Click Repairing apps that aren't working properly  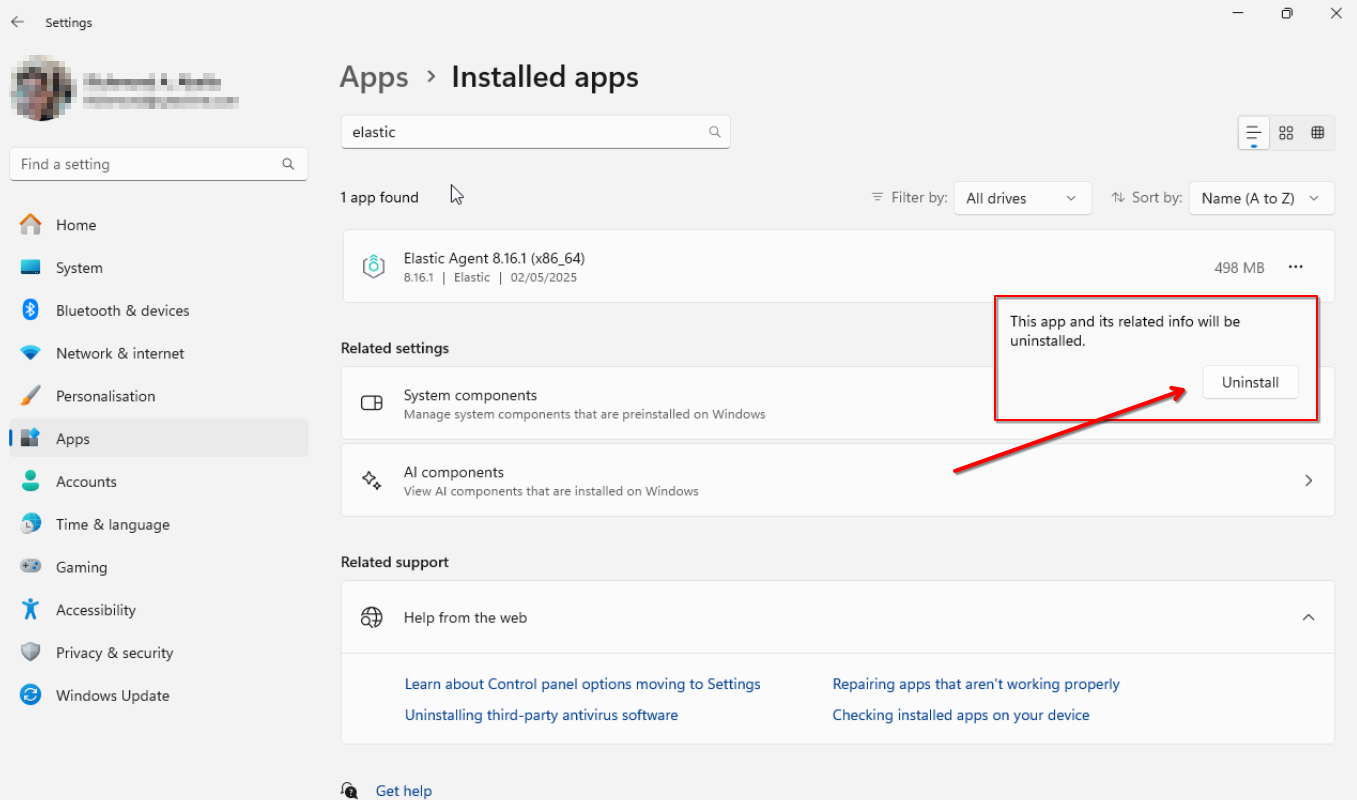(x=975, y=684)
